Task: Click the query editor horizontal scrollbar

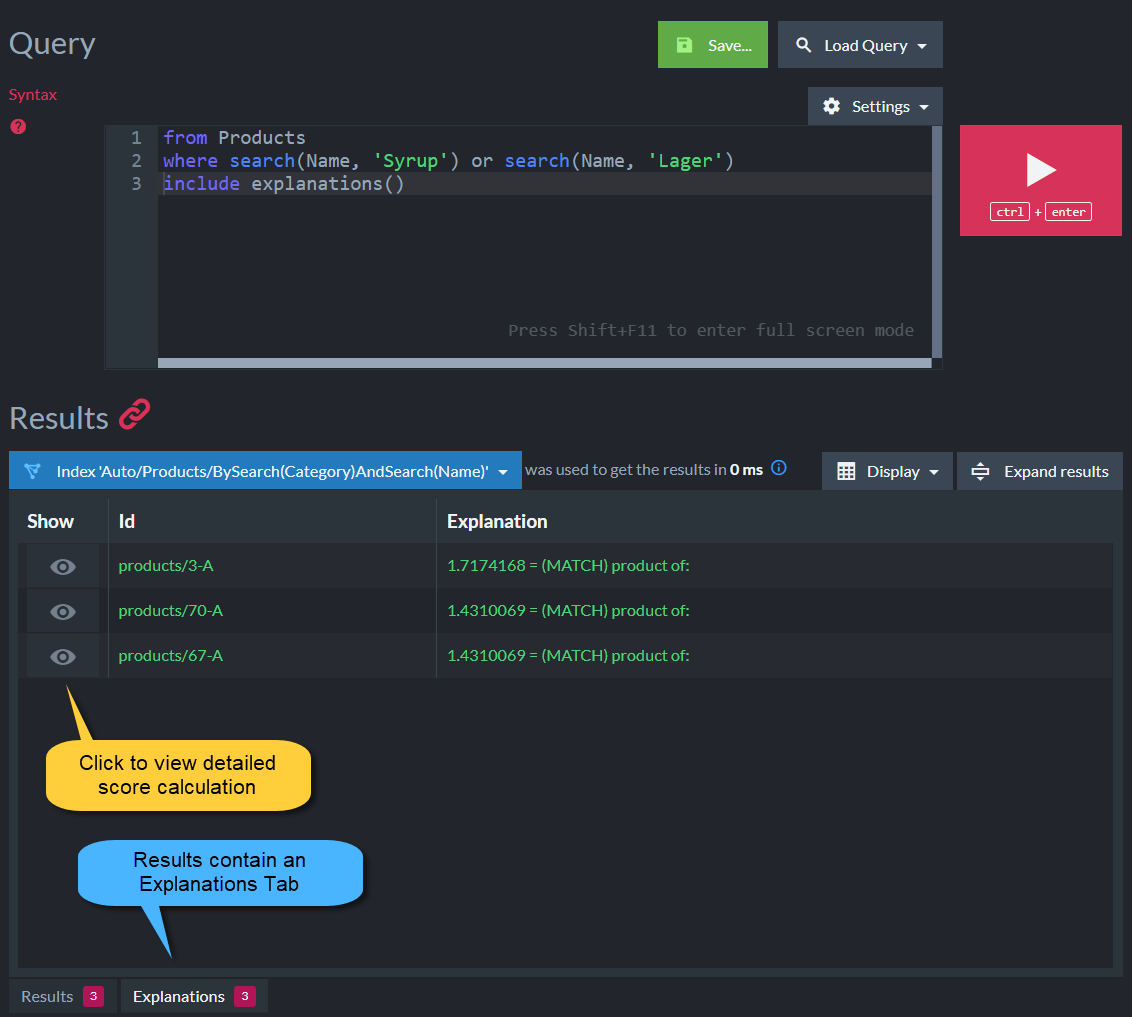Action: click(544, 362)
